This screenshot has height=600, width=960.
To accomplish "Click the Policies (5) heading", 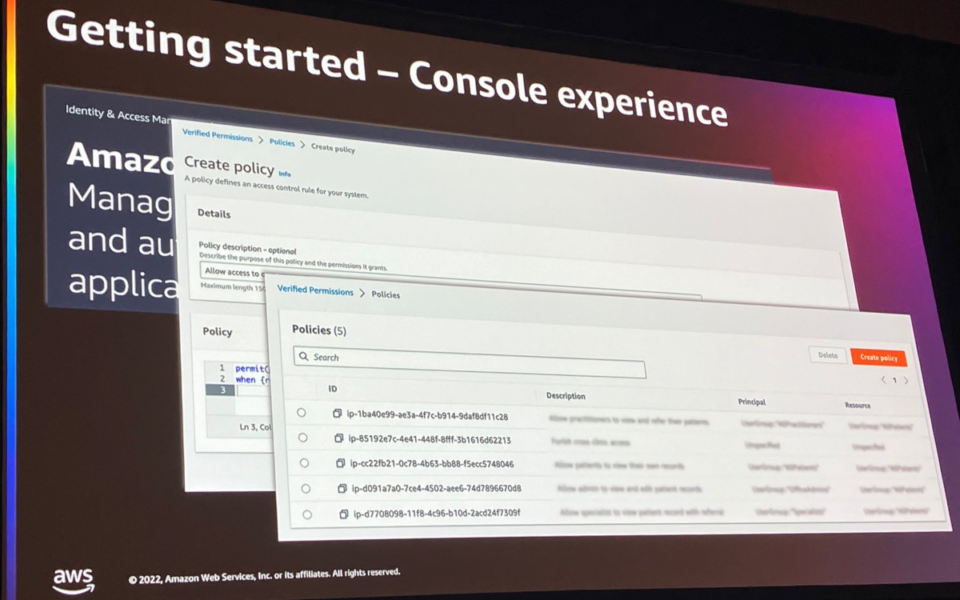I will [319, 330].
